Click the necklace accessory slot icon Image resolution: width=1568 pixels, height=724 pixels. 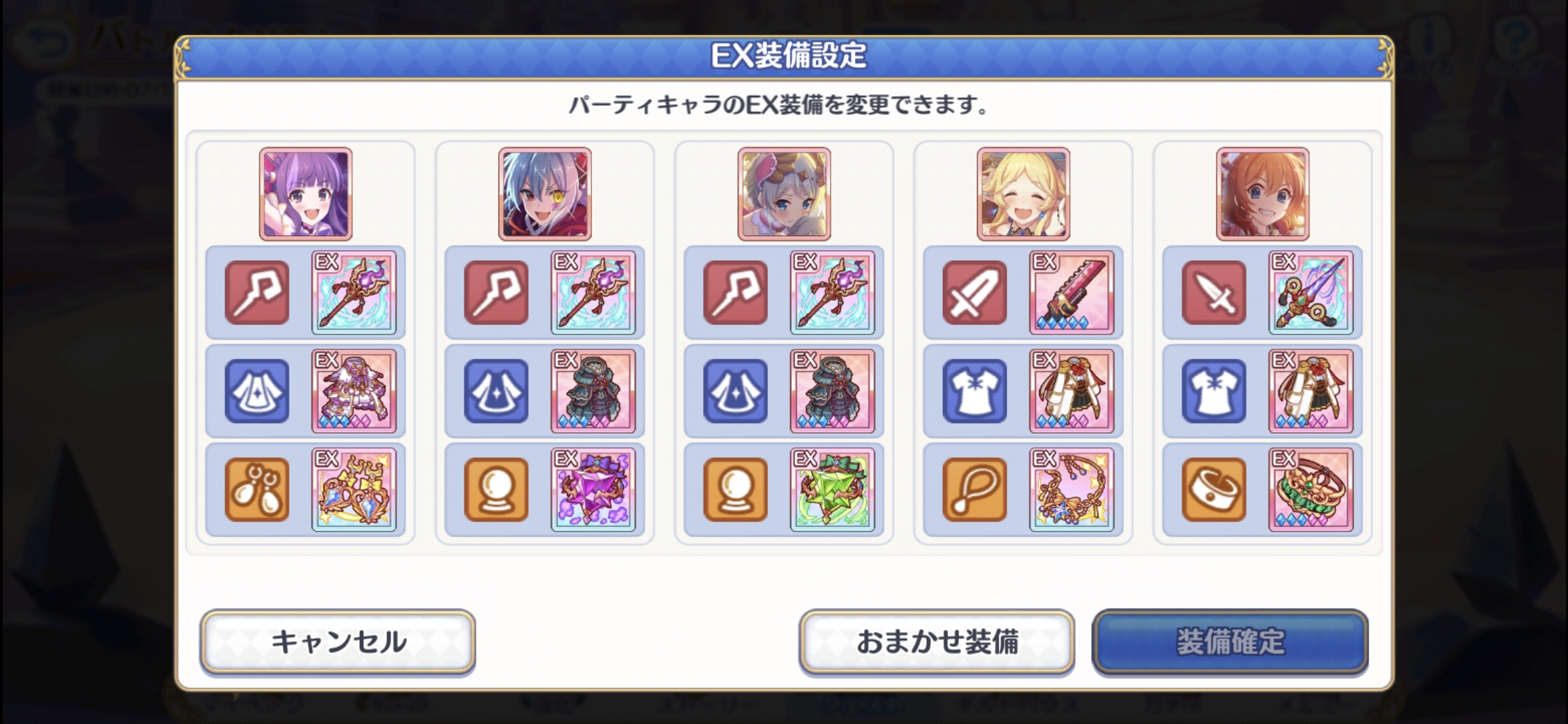(x=974, y=489)
